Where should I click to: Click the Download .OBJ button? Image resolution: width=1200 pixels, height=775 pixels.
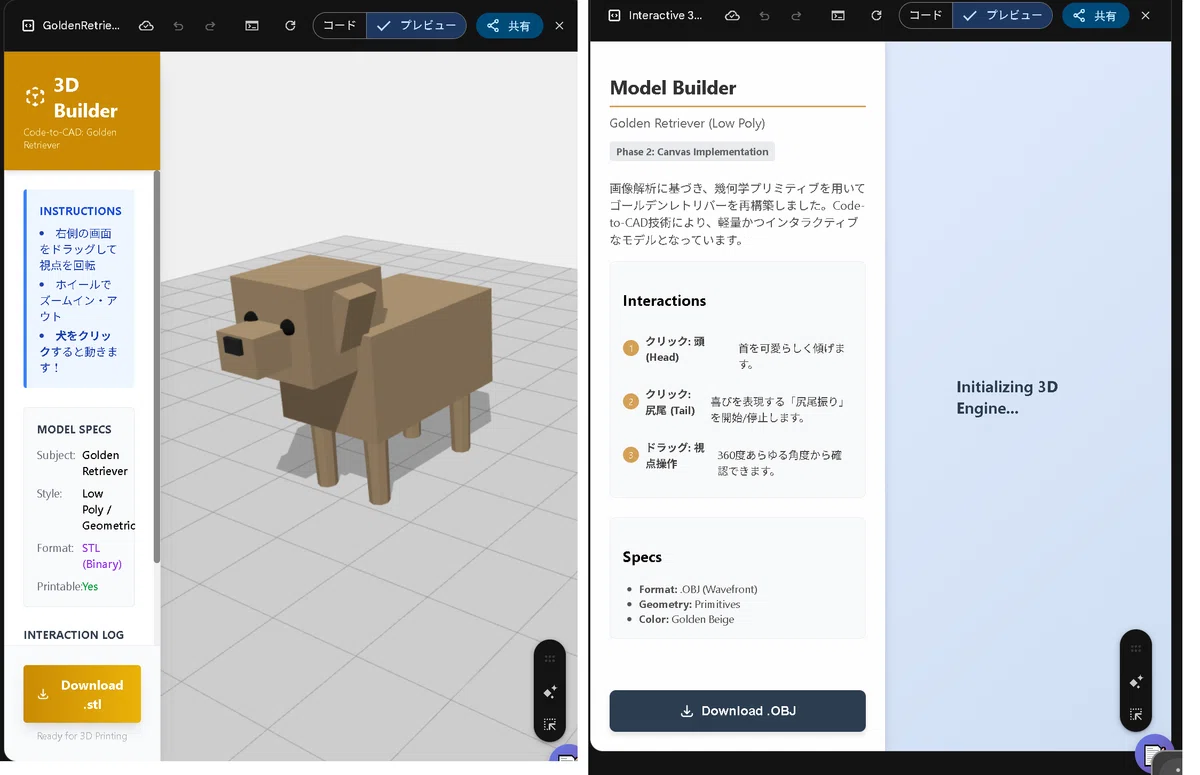(x=737, y=711)
